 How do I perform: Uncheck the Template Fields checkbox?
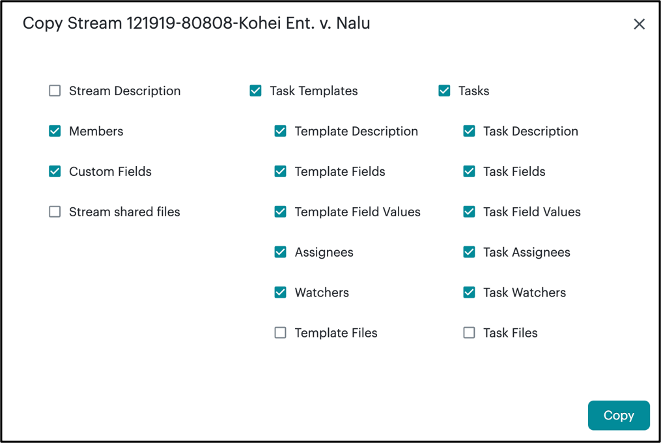pos(281,172)
